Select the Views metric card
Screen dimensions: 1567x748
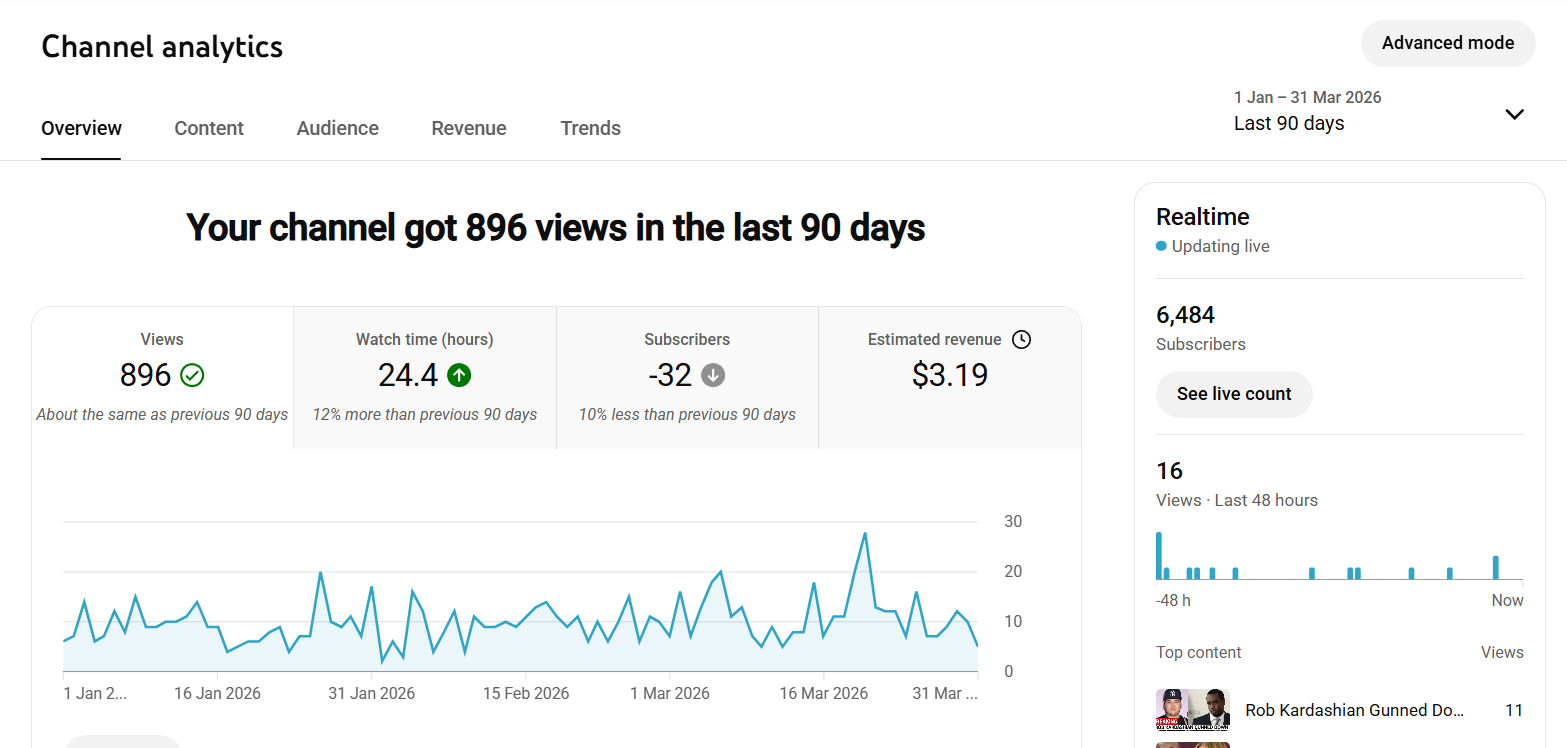pos(162,377)
